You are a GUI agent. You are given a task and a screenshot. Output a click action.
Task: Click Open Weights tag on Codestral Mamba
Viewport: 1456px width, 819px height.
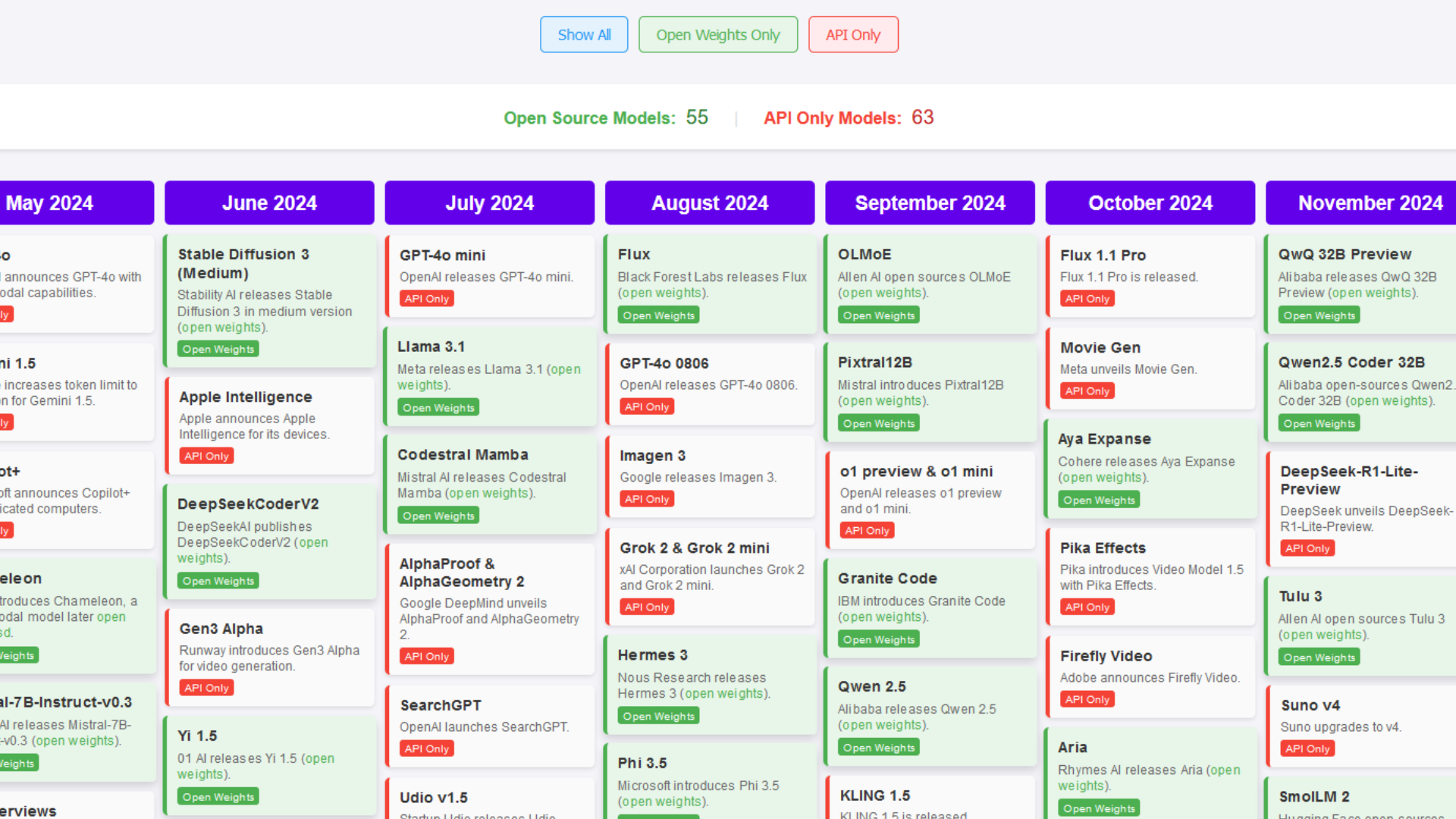click(438, 516)
